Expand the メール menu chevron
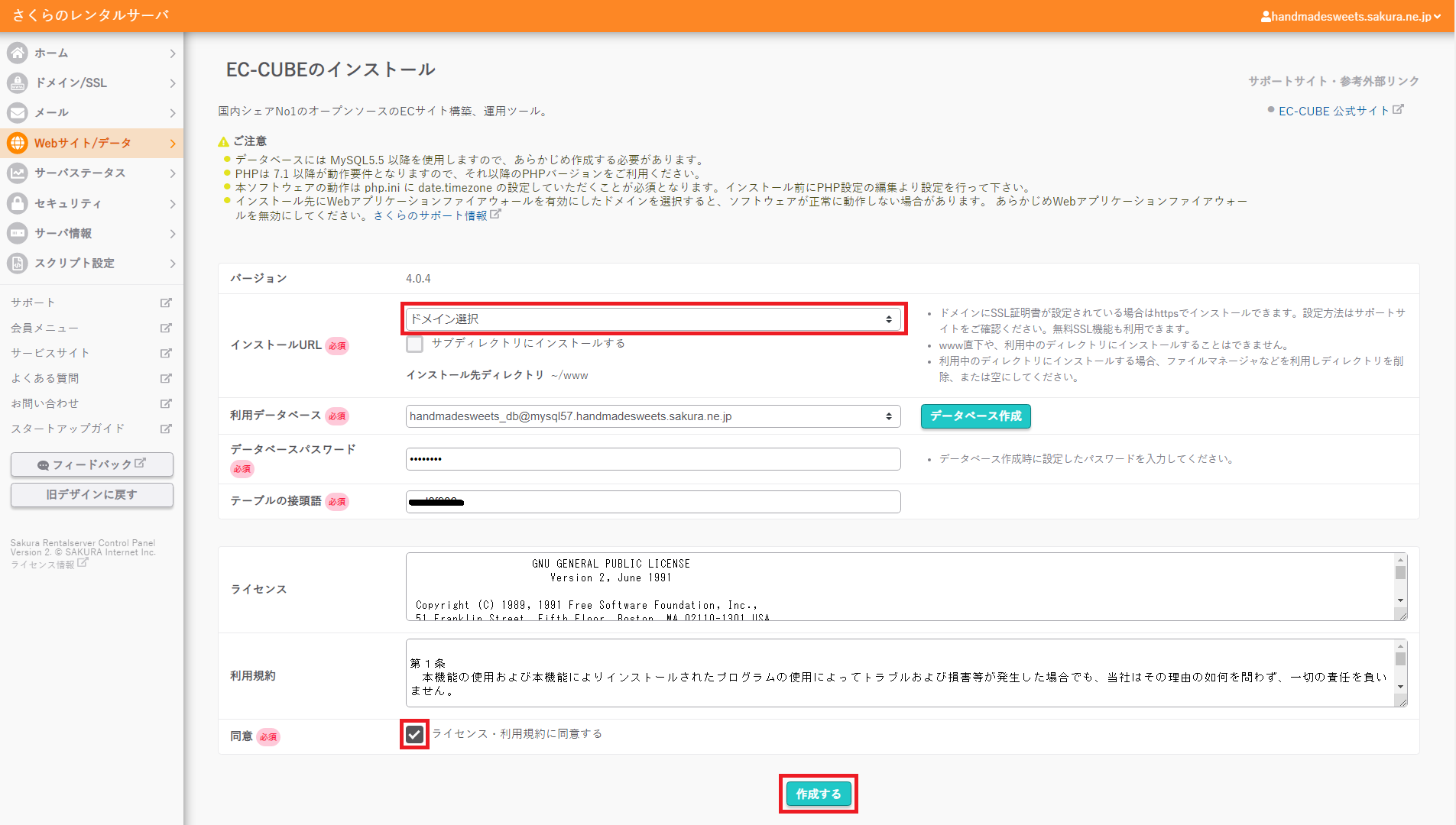Viewport: 1456px width, 825px height. (173, 113)
